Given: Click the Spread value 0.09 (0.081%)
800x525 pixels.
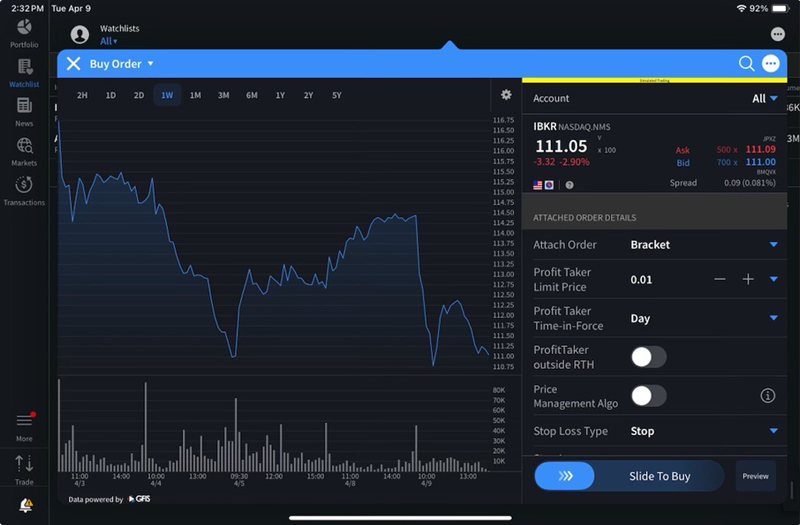Looking at the screenshot, I should tap(749, 183).
